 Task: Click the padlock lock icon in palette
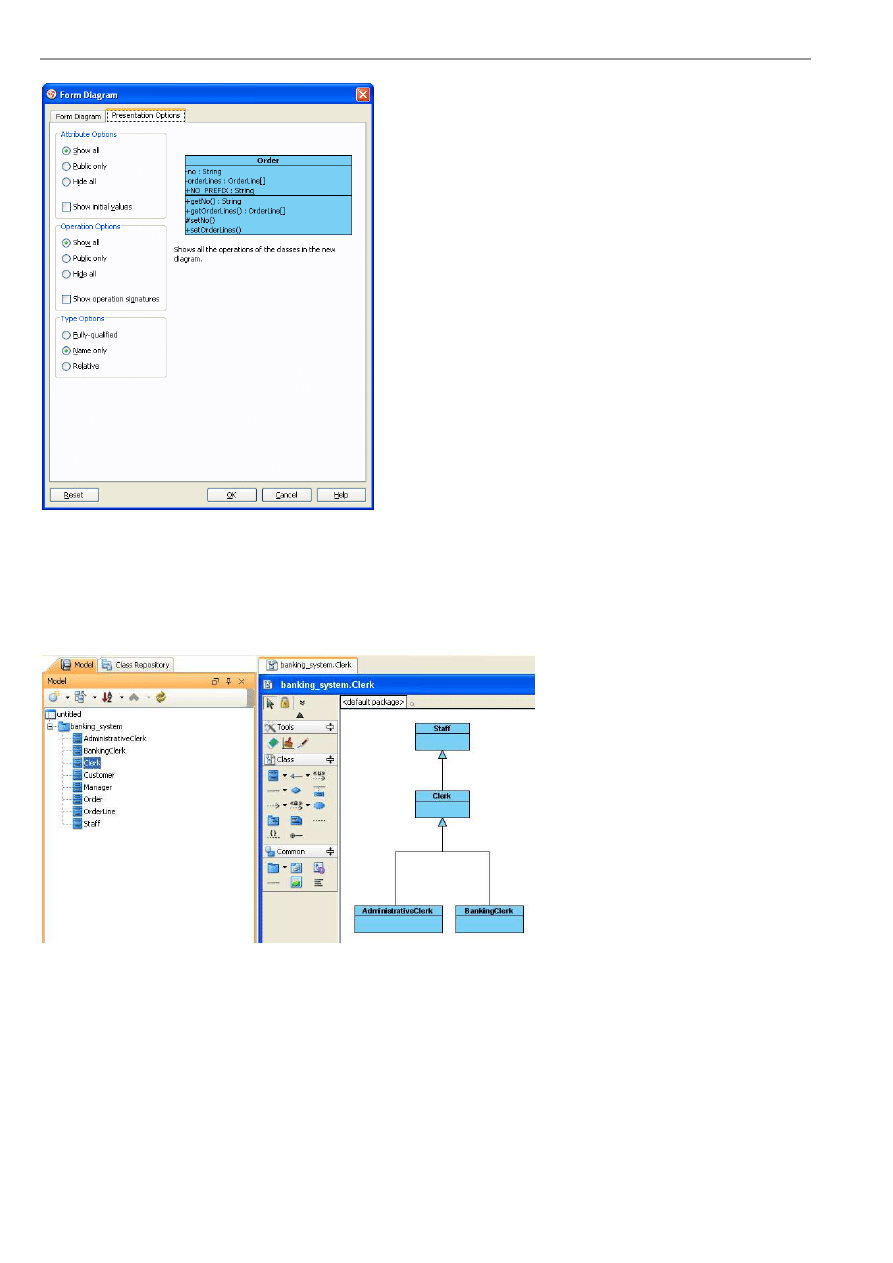(x=285, y=703)
